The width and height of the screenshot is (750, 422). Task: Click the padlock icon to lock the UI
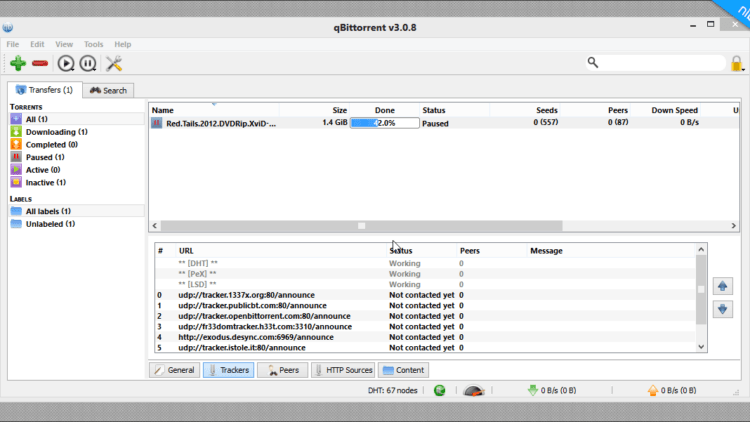click(737, 64)
